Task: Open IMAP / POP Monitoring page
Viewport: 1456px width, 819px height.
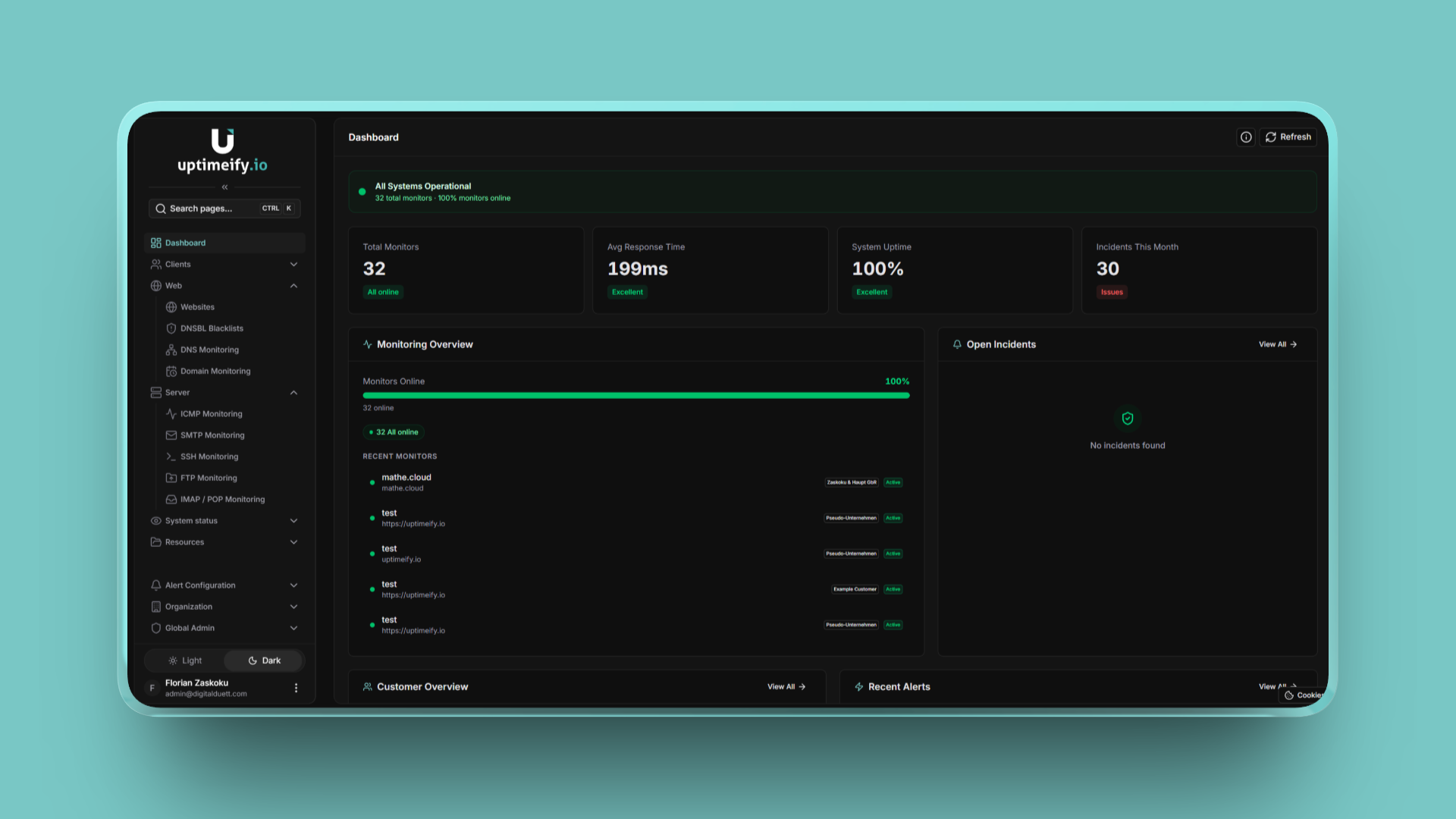Action: pyautogui.click(x=222, y=499)
